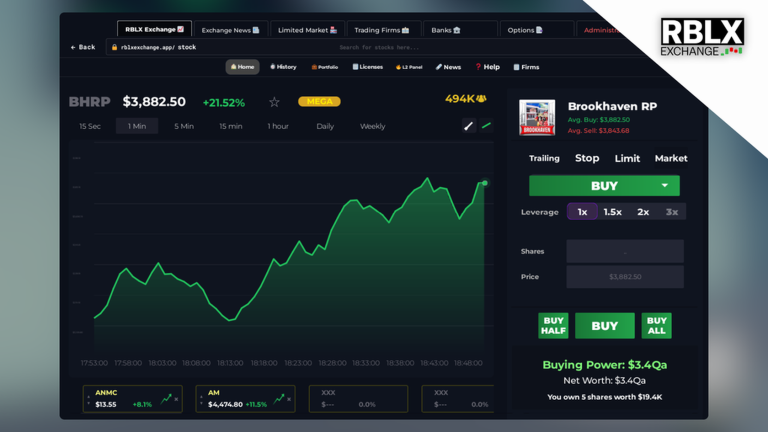Click the ANMC trend chart icon
Viewport: 768px width, 432px height.
point(166,398)
